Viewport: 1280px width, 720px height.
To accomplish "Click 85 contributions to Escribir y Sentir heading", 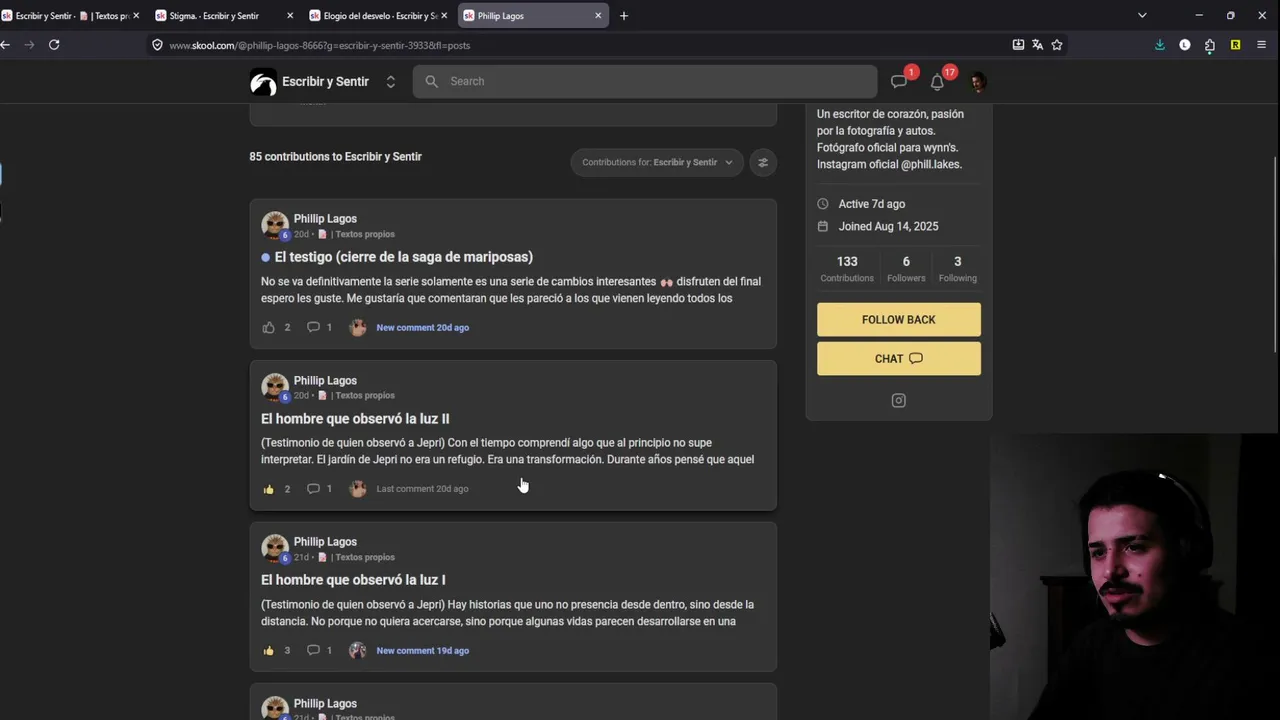I will point(335,157).
